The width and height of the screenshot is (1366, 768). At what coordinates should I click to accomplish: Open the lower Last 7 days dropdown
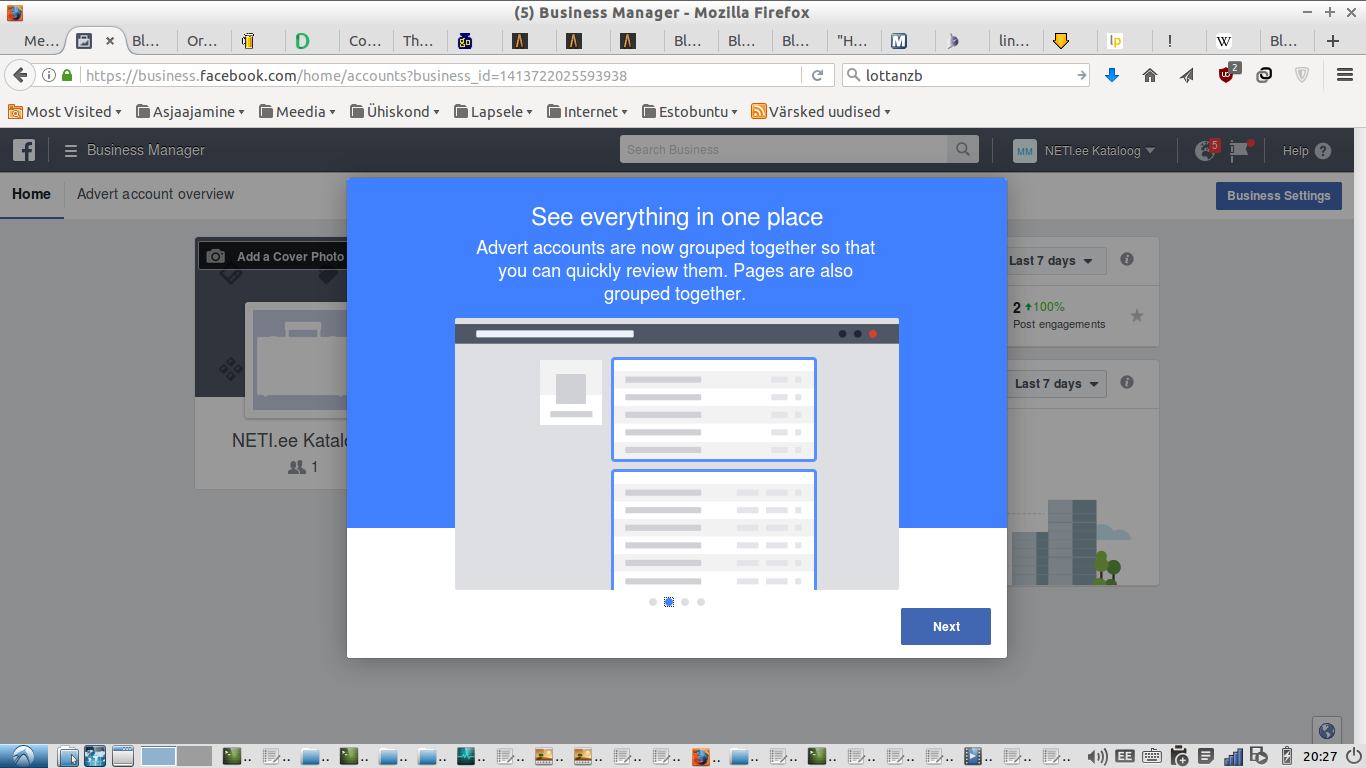1057,384
